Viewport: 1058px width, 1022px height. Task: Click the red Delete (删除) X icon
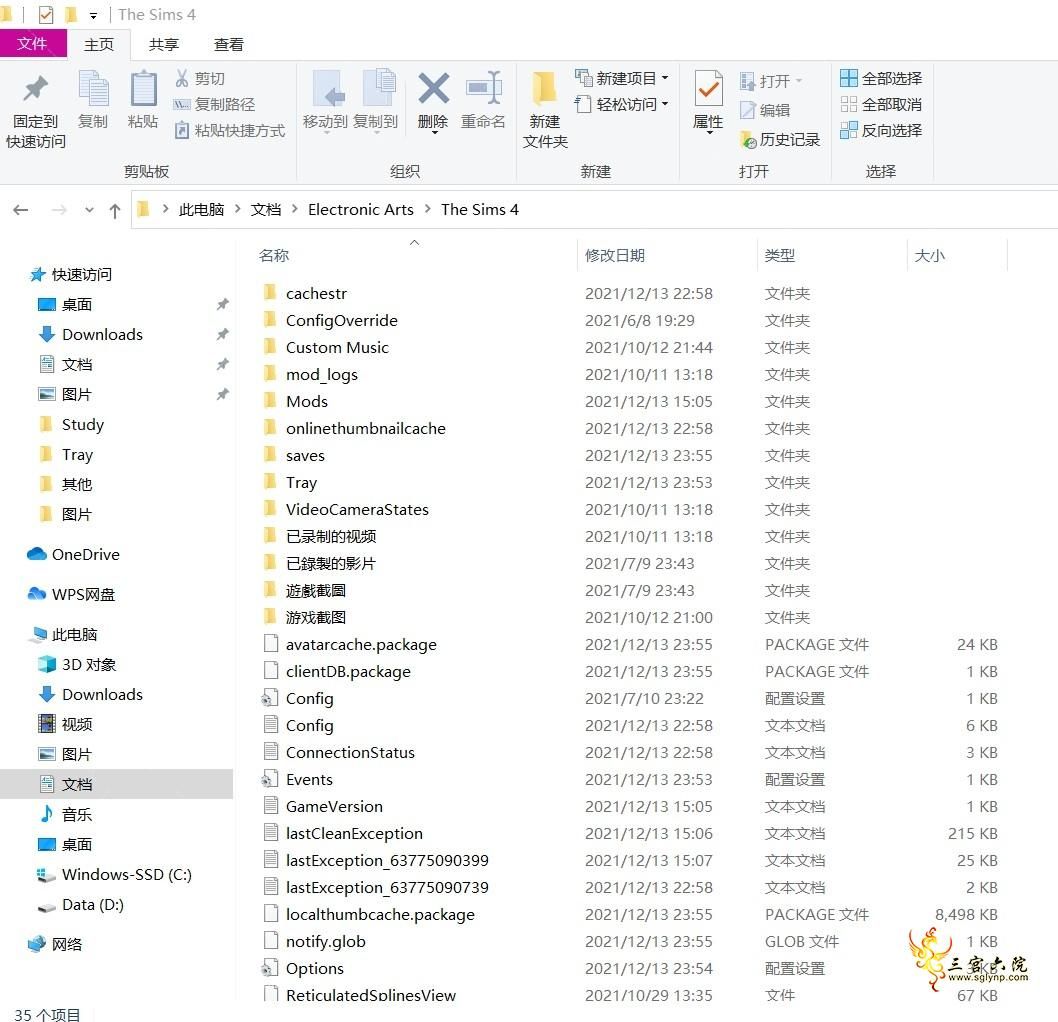click(433, 88)
